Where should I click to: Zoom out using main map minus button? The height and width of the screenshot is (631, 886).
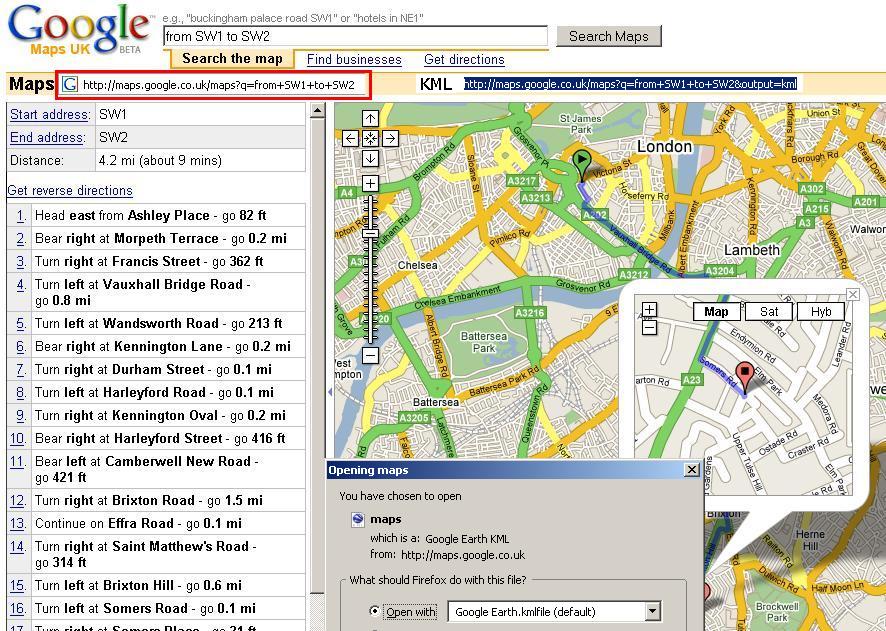[x=370, y=355]
